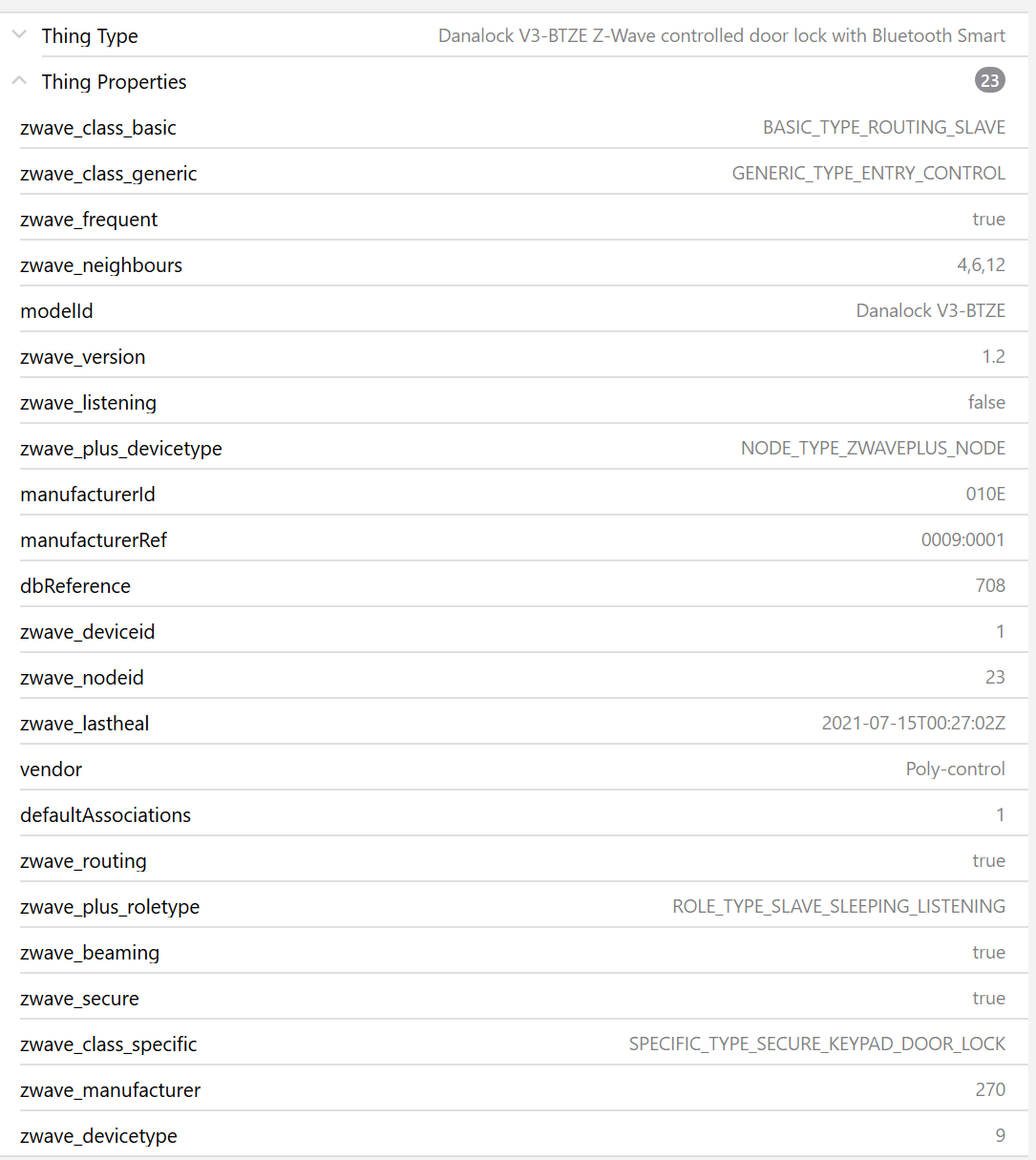This screenshot has height=1160, width=1036.
Task: Select the NODE_TYPE_ZWAVEPLUS_NODE value
Action: click(x=873, y=449)
